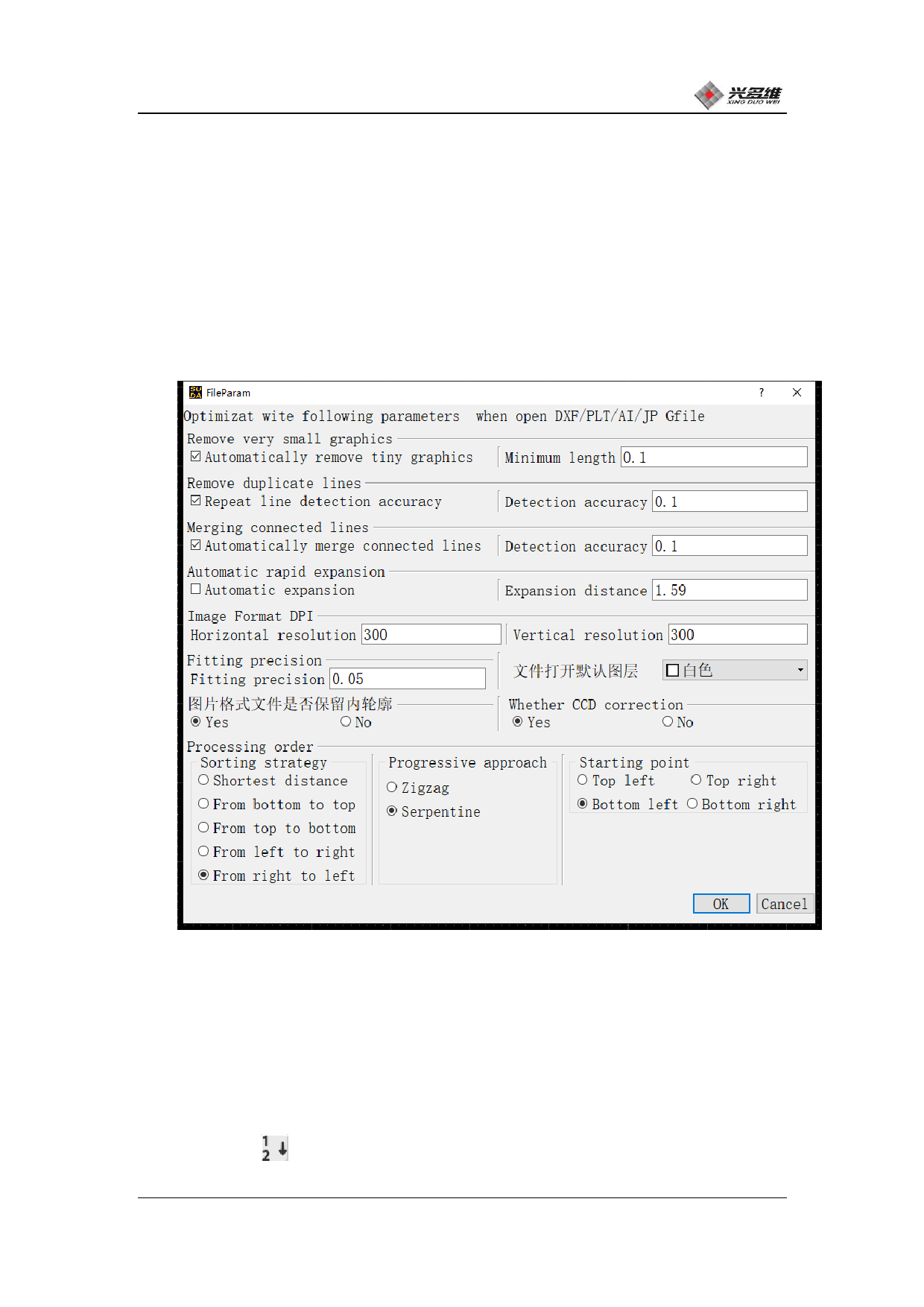Select the Zigzag progressive approach
The image size is (924, 1307).
click(392, 788)
